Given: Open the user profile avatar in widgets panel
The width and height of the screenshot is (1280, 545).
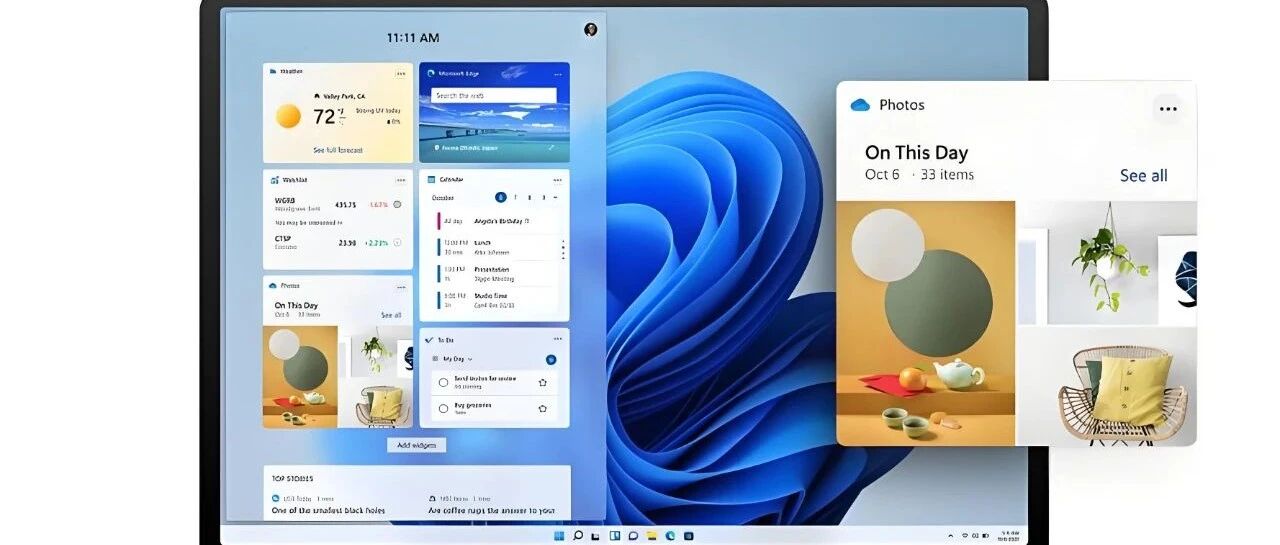Looking at the screenshot, I should point(590,29).
